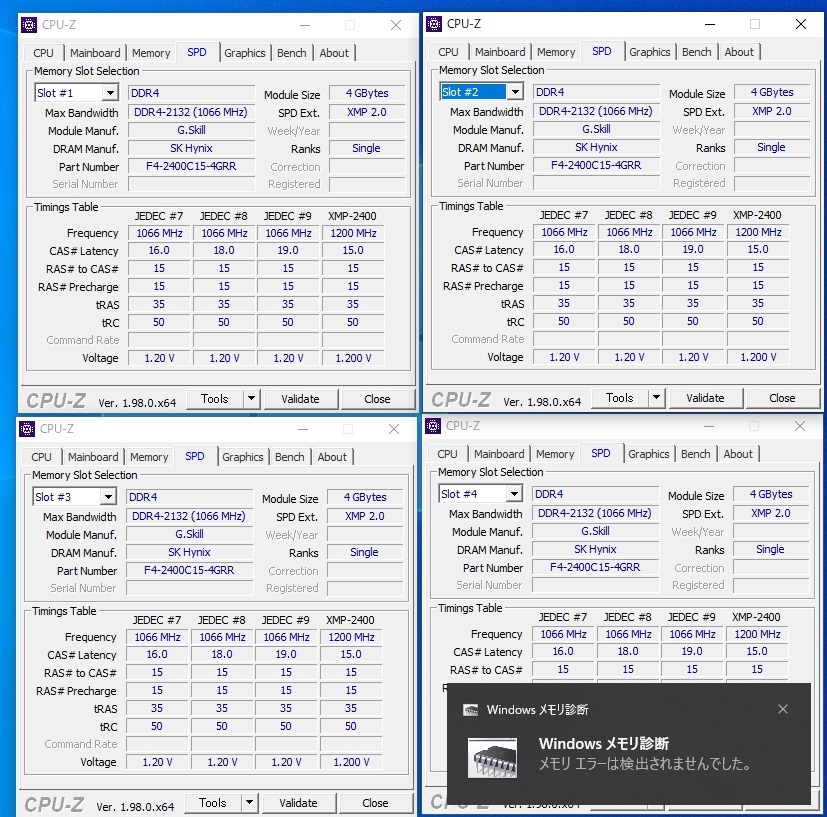Open the Slot #4 selection dropdown
Image resolution: width=827 pixels, height=817 pixels.
(514, 494)
